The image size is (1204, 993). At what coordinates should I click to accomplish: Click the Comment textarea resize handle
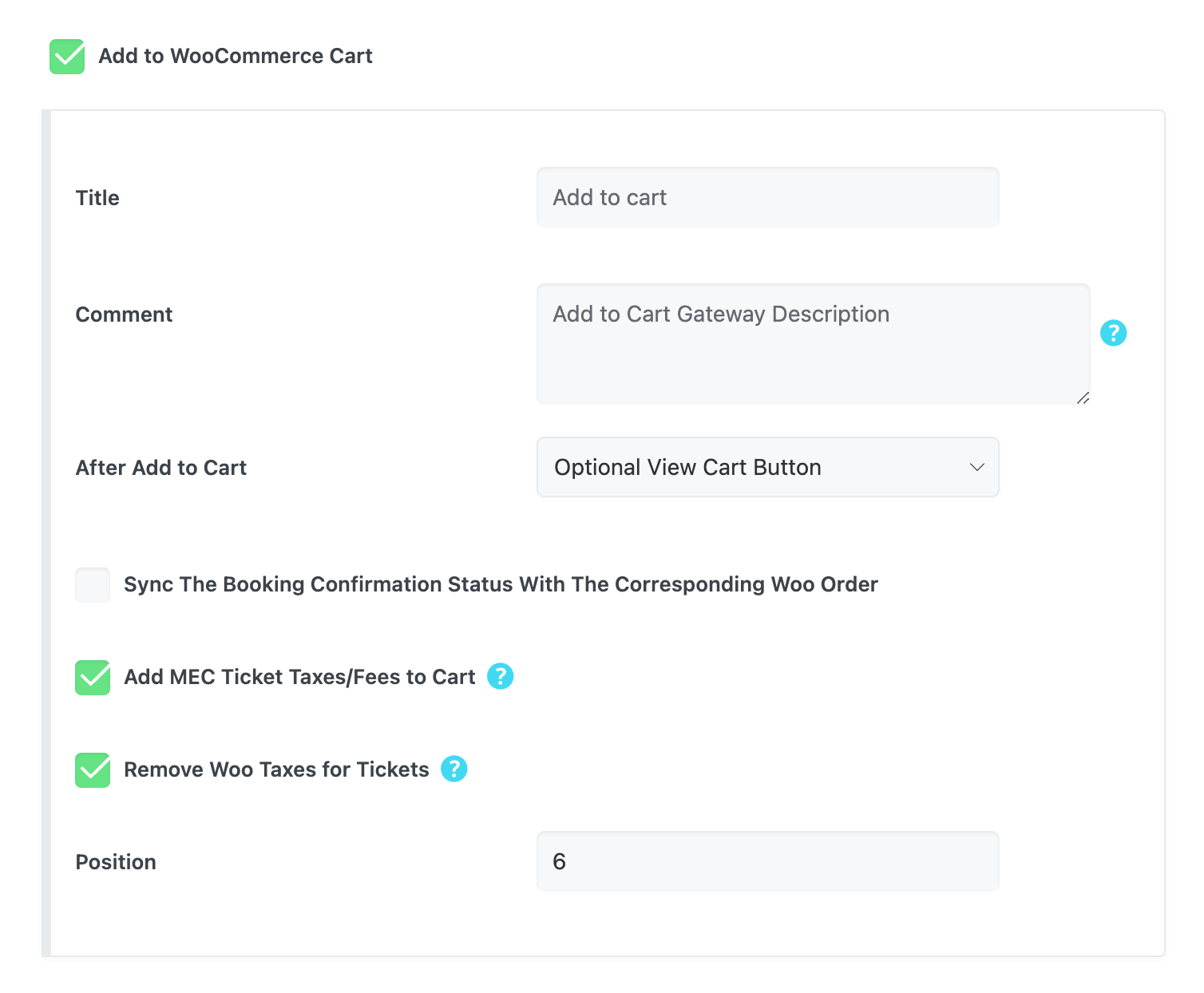coord(1083,398)
